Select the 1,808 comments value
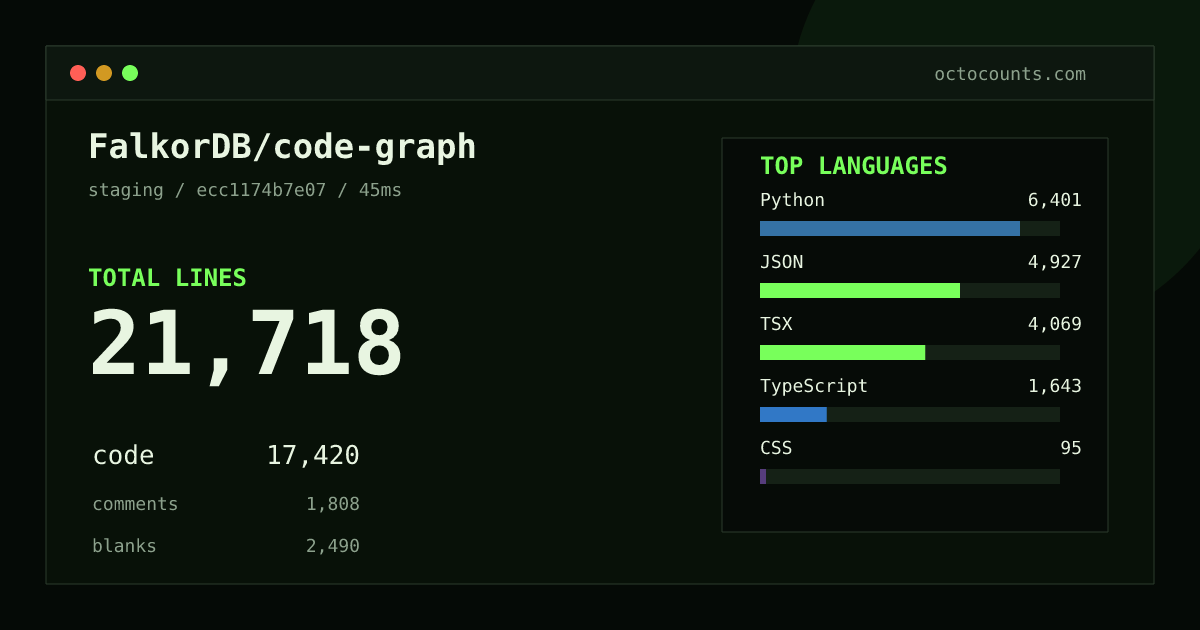1200x630 pixels. [333, 504]
